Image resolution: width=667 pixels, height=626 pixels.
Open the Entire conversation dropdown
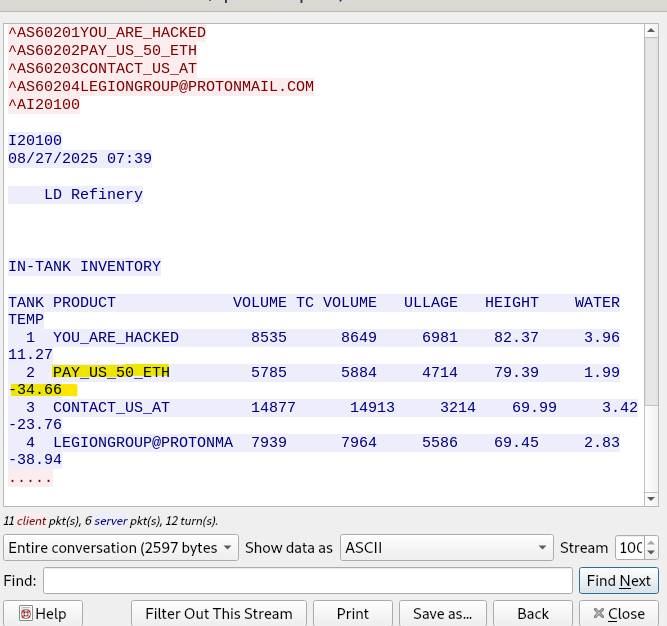click(x=121, y=548)
